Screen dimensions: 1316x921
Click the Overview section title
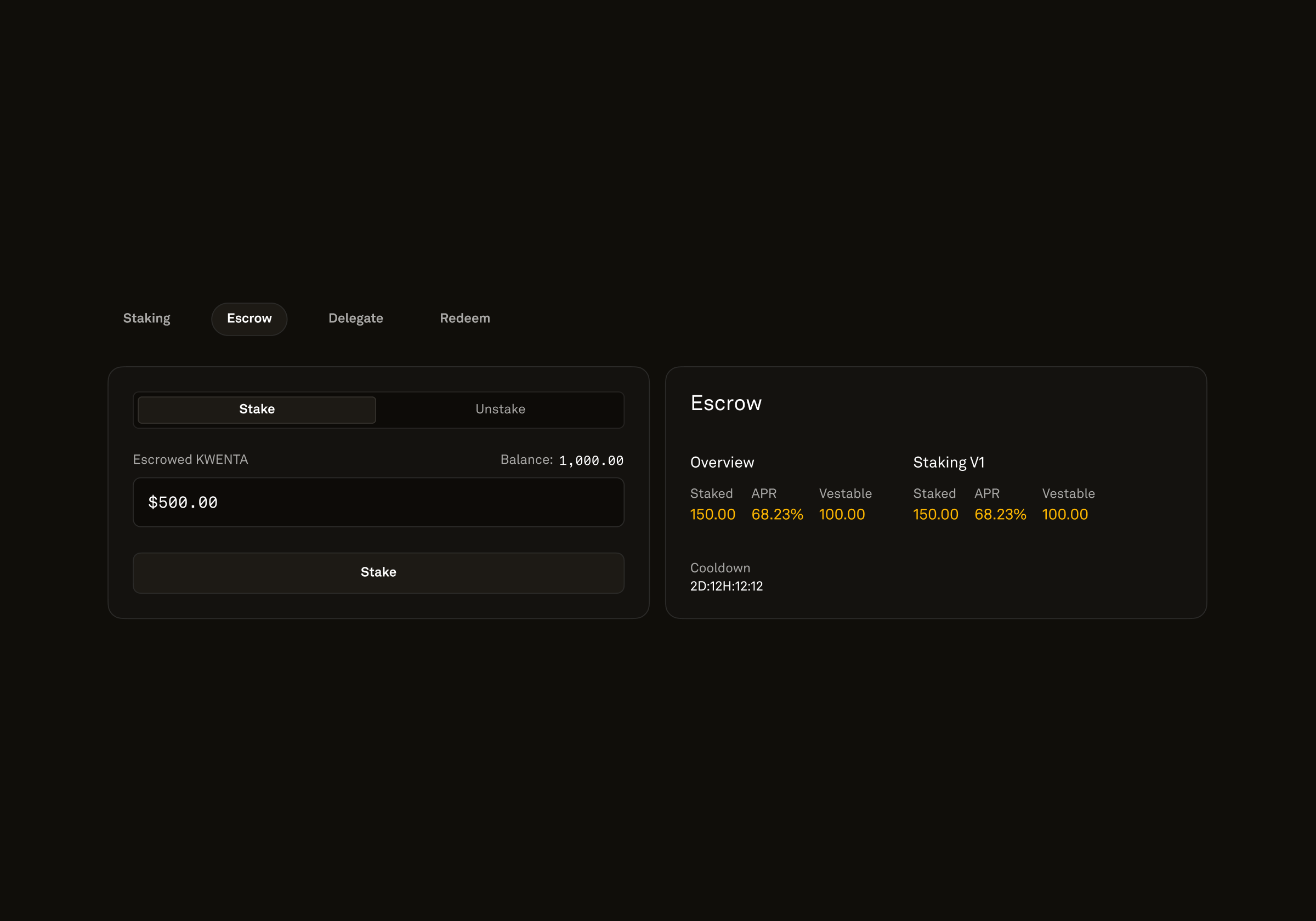722,463
